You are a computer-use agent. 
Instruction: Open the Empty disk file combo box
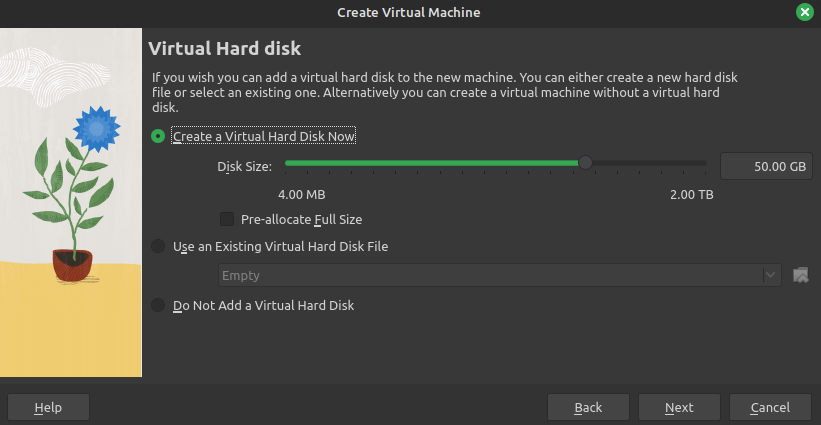[490, 275]
